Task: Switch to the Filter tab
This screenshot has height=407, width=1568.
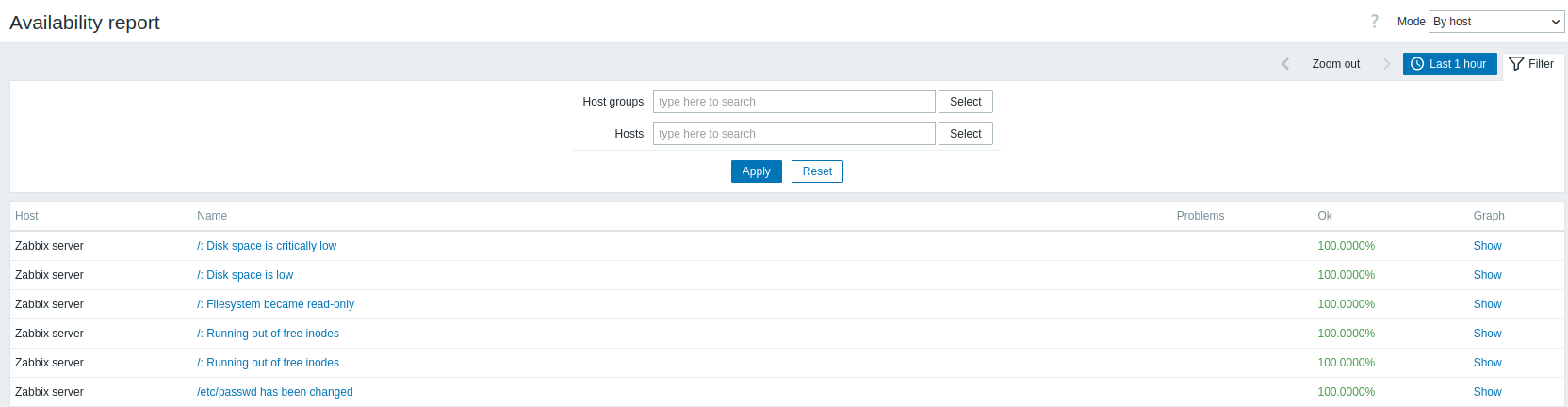Action: [1532, 64]
